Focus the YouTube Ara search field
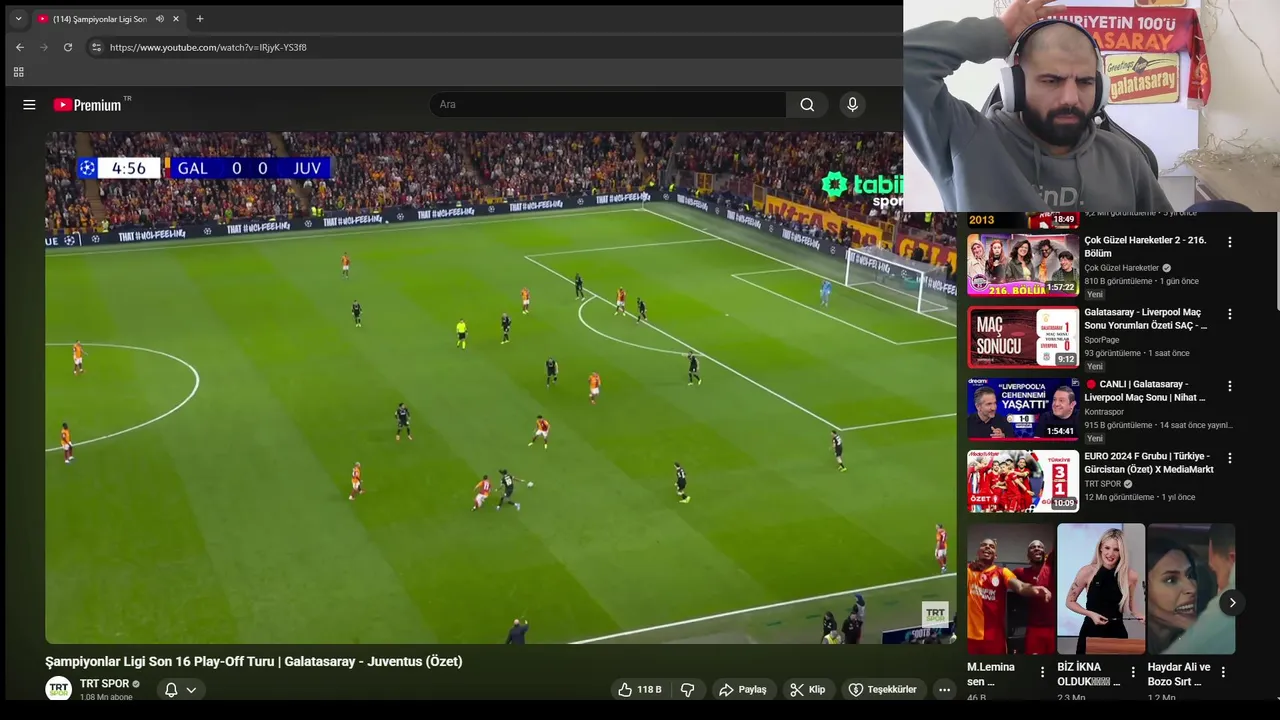Viewport: 1280px width, 720px height. (x=608, y=105)
